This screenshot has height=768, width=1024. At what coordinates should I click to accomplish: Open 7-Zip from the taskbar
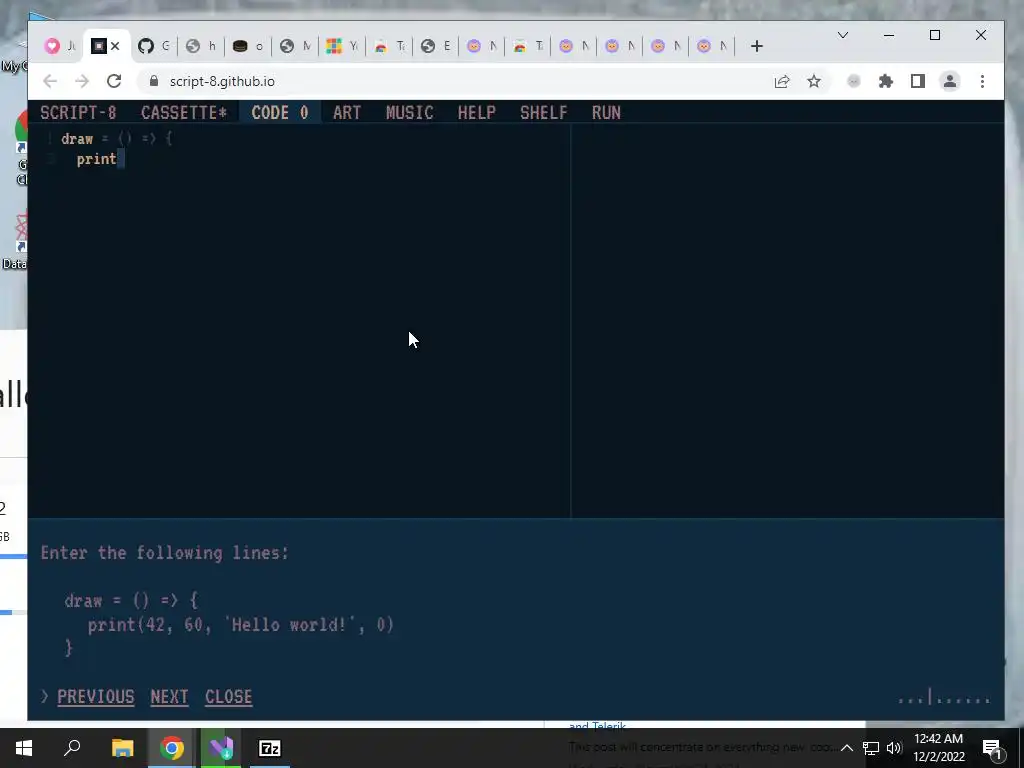tap(270, 748)
